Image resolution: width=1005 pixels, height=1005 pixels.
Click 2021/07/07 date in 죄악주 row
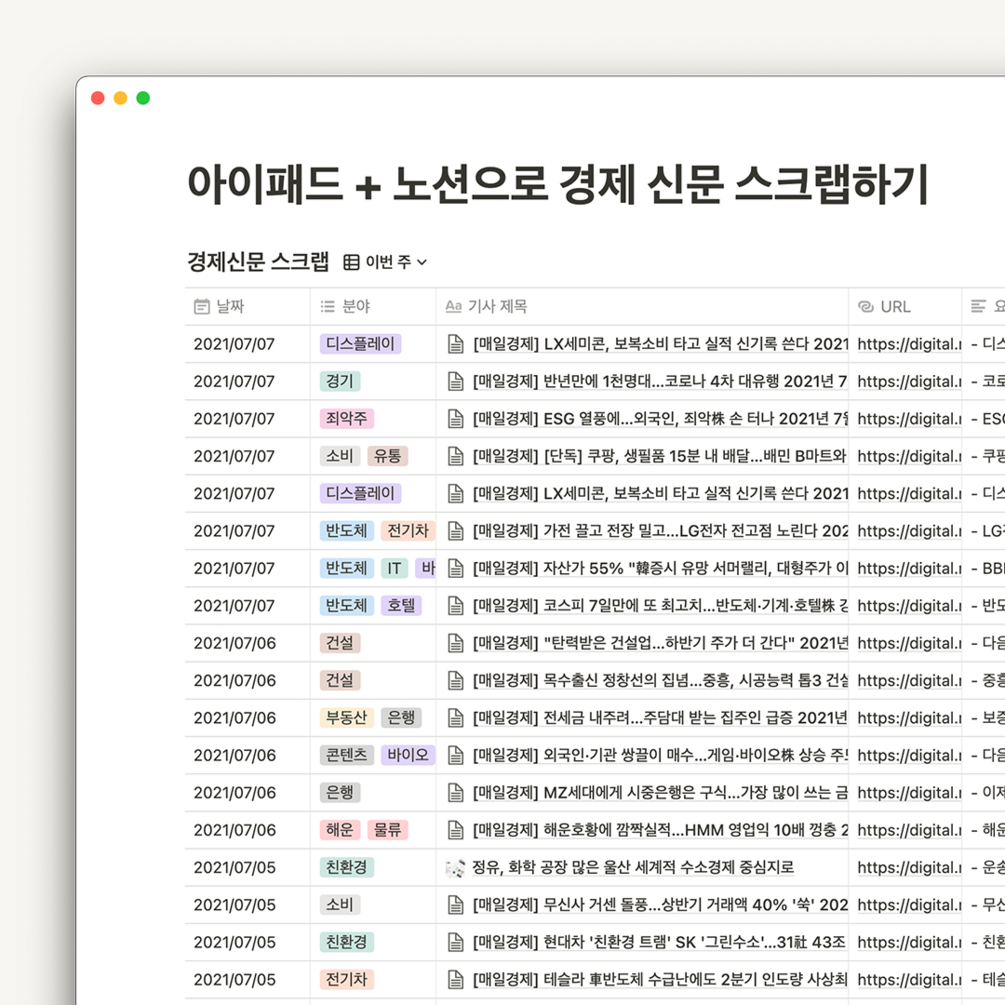pos(234,419)
